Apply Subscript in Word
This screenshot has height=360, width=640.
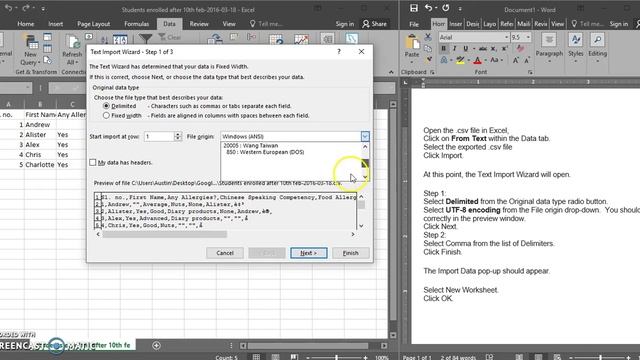click(493, 49)
